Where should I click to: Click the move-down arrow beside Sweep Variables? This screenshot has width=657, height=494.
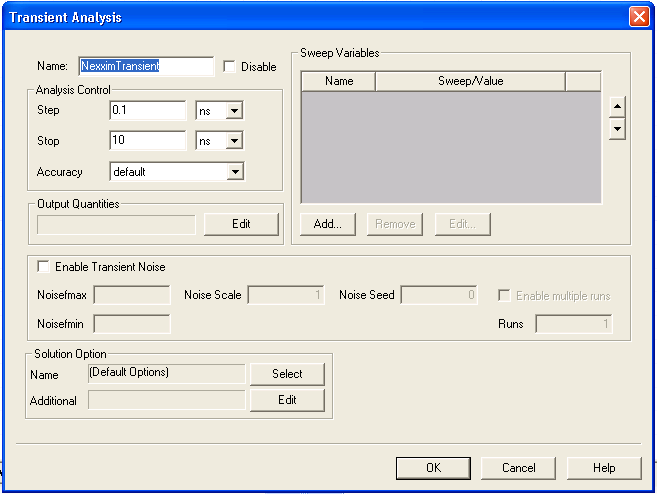(x=617, y=129)
